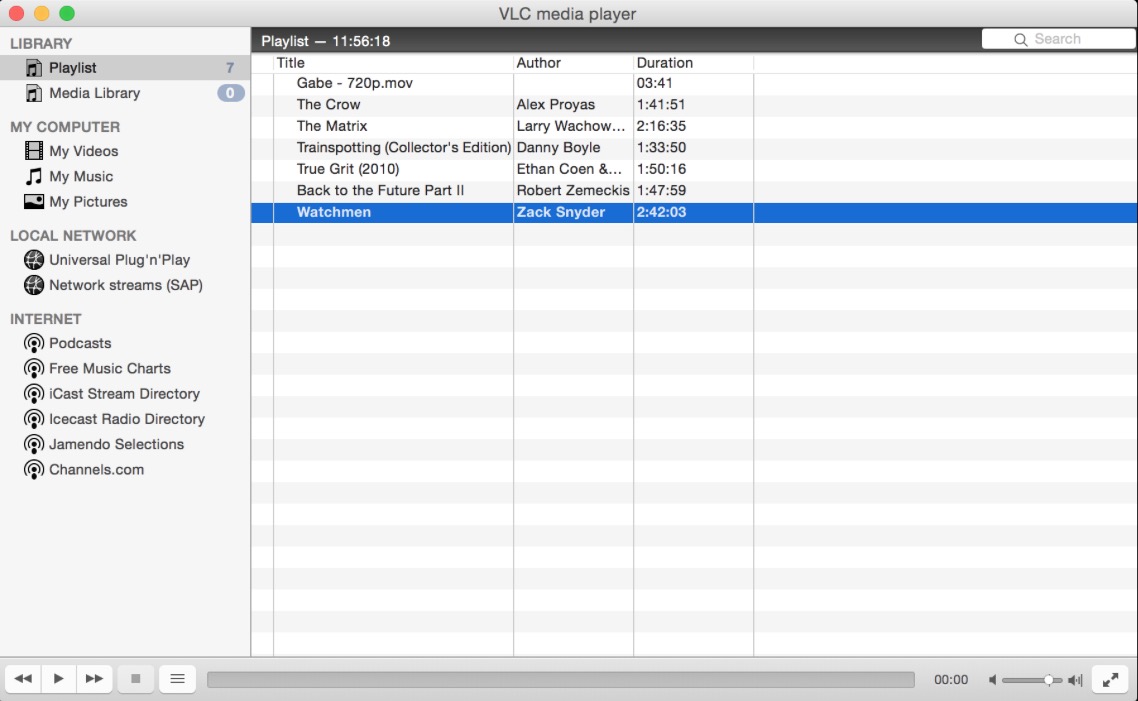Viewport: 1138px width, 701px height.
Task: Stop playback with the stop button
Action: [135, 679]
